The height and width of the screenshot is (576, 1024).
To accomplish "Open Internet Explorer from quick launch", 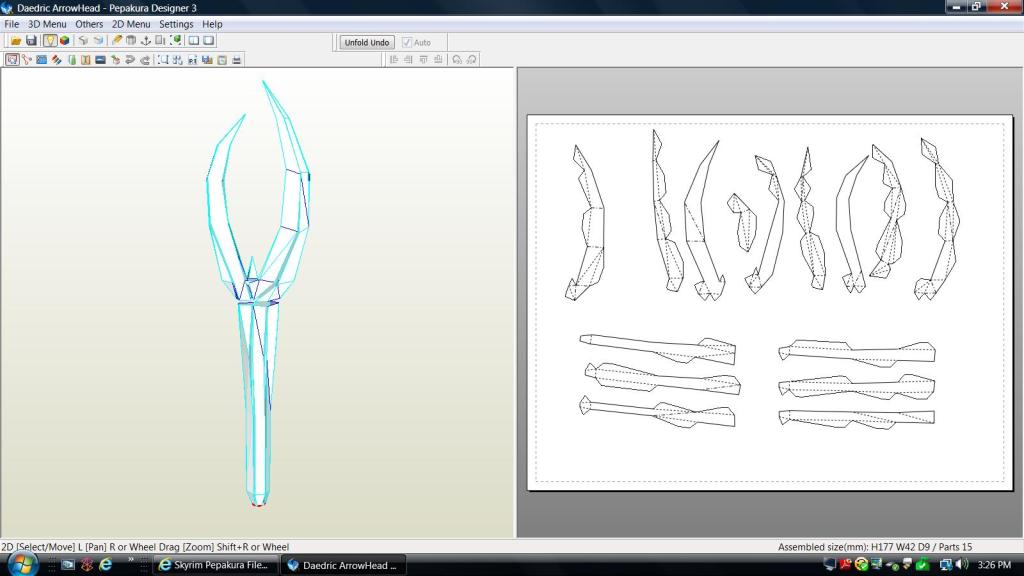I will [105, 564].
